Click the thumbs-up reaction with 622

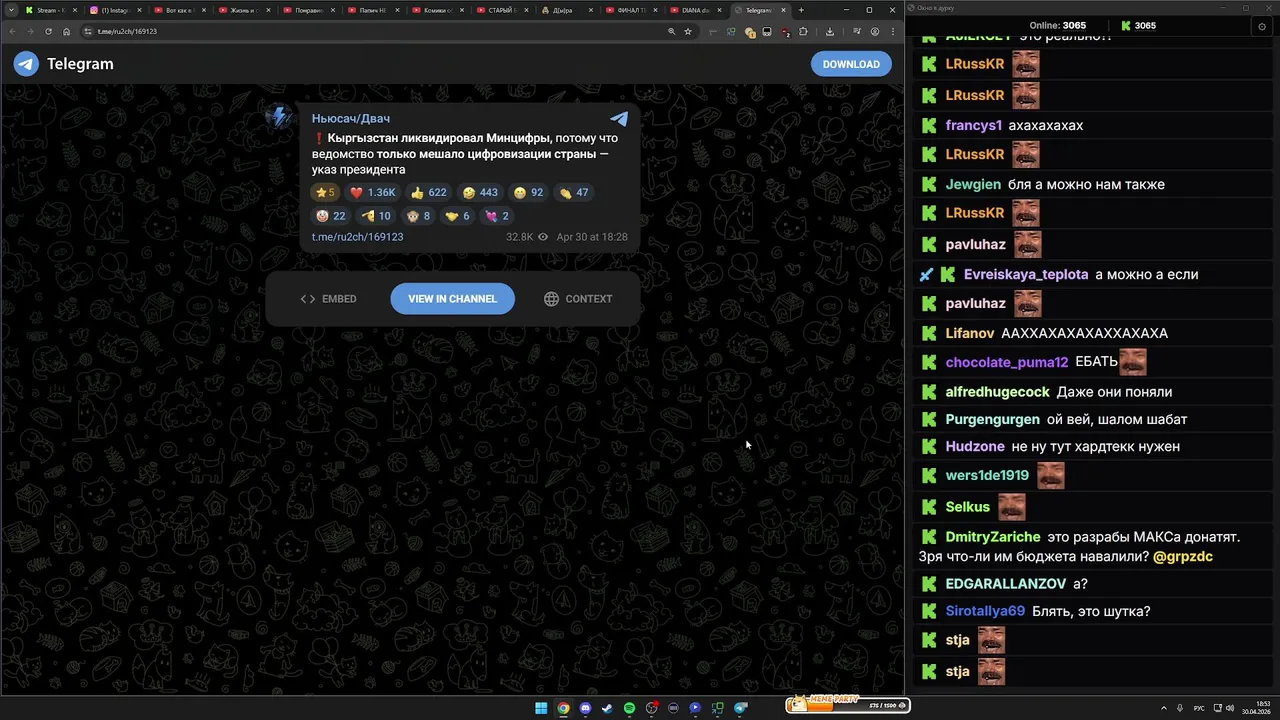tap(429, 192)
